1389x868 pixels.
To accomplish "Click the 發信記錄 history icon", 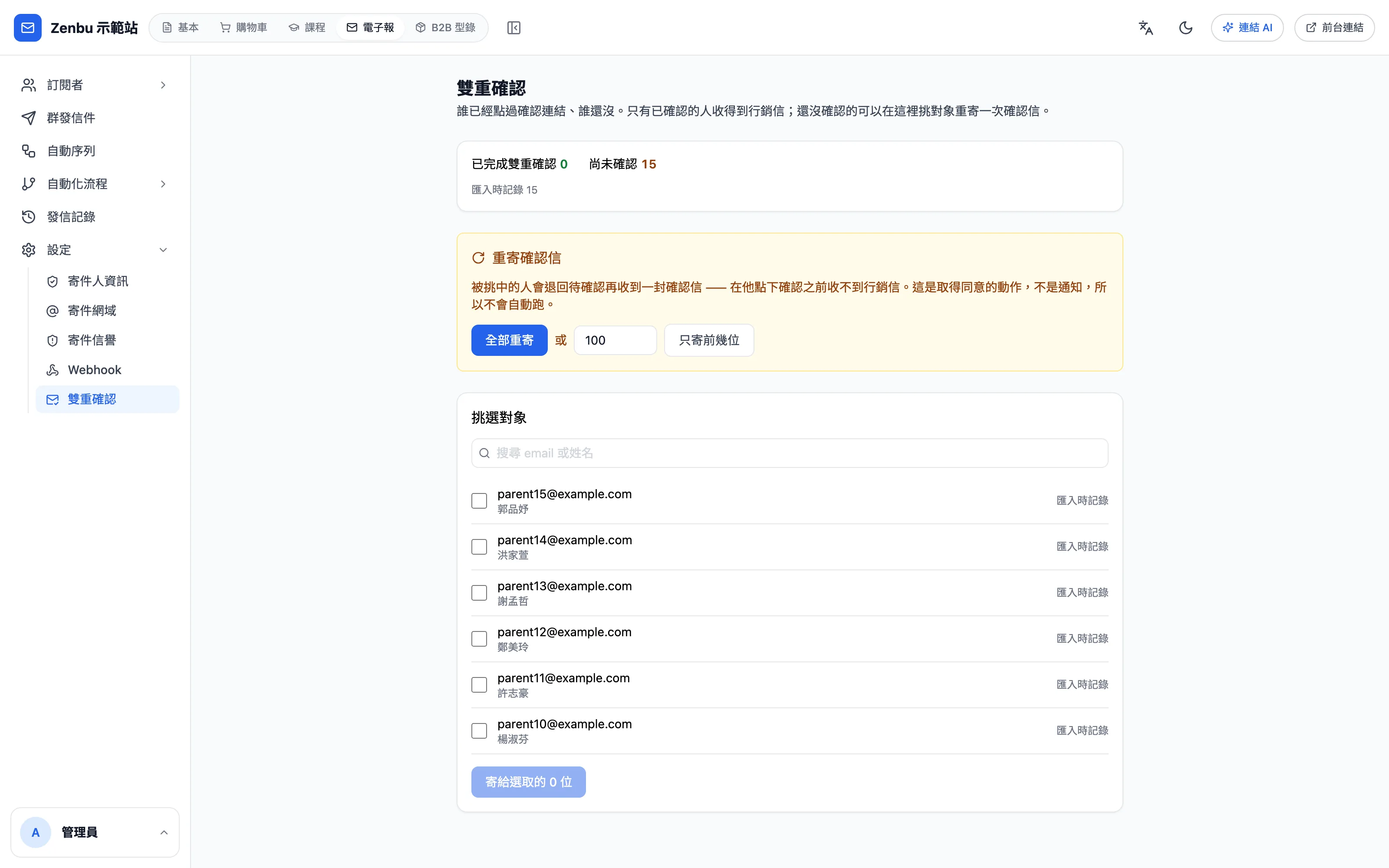I will click(29, 217).
